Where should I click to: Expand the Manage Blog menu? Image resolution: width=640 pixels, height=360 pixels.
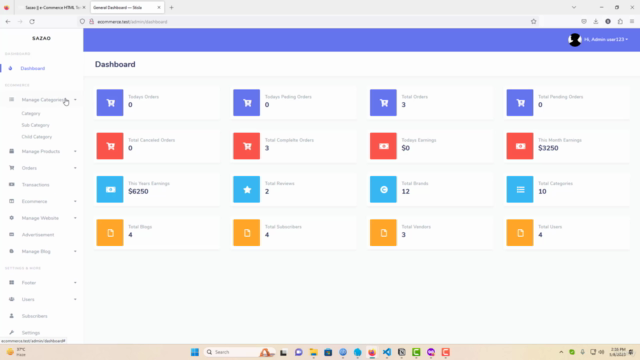point(42,251)
